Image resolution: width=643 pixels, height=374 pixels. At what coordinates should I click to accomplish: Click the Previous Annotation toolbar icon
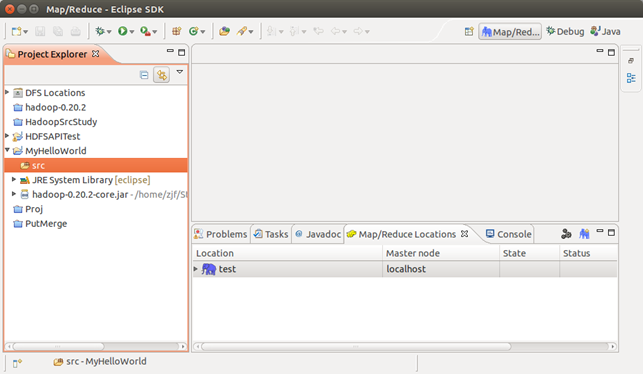click(x=294, y=31)
